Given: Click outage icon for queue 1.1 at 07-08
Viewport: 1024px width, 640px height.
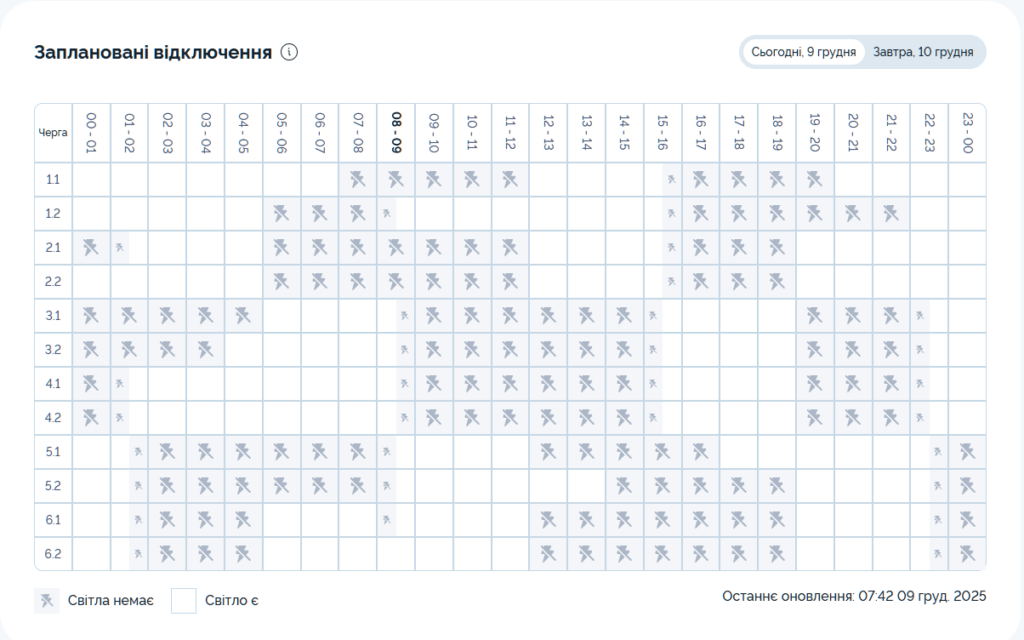Looking at the screenshot, I should [358, 180].
